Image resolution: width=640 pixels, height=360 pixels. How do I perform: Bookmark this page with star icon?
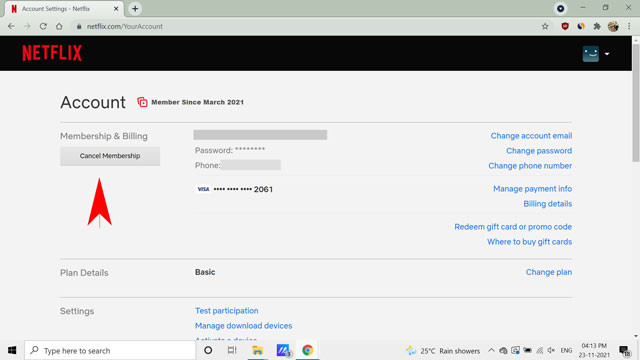(x=545, y=27)
